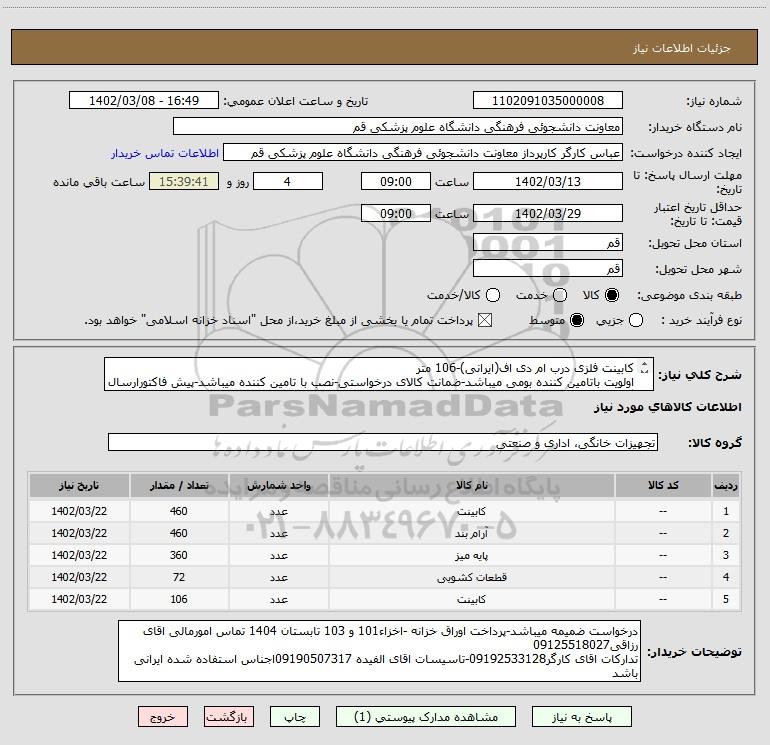This screenshot has width=770, height=745.
Task: Click the remaining days field showing 4
Action: pyautogui.click(x=288, y=182)
